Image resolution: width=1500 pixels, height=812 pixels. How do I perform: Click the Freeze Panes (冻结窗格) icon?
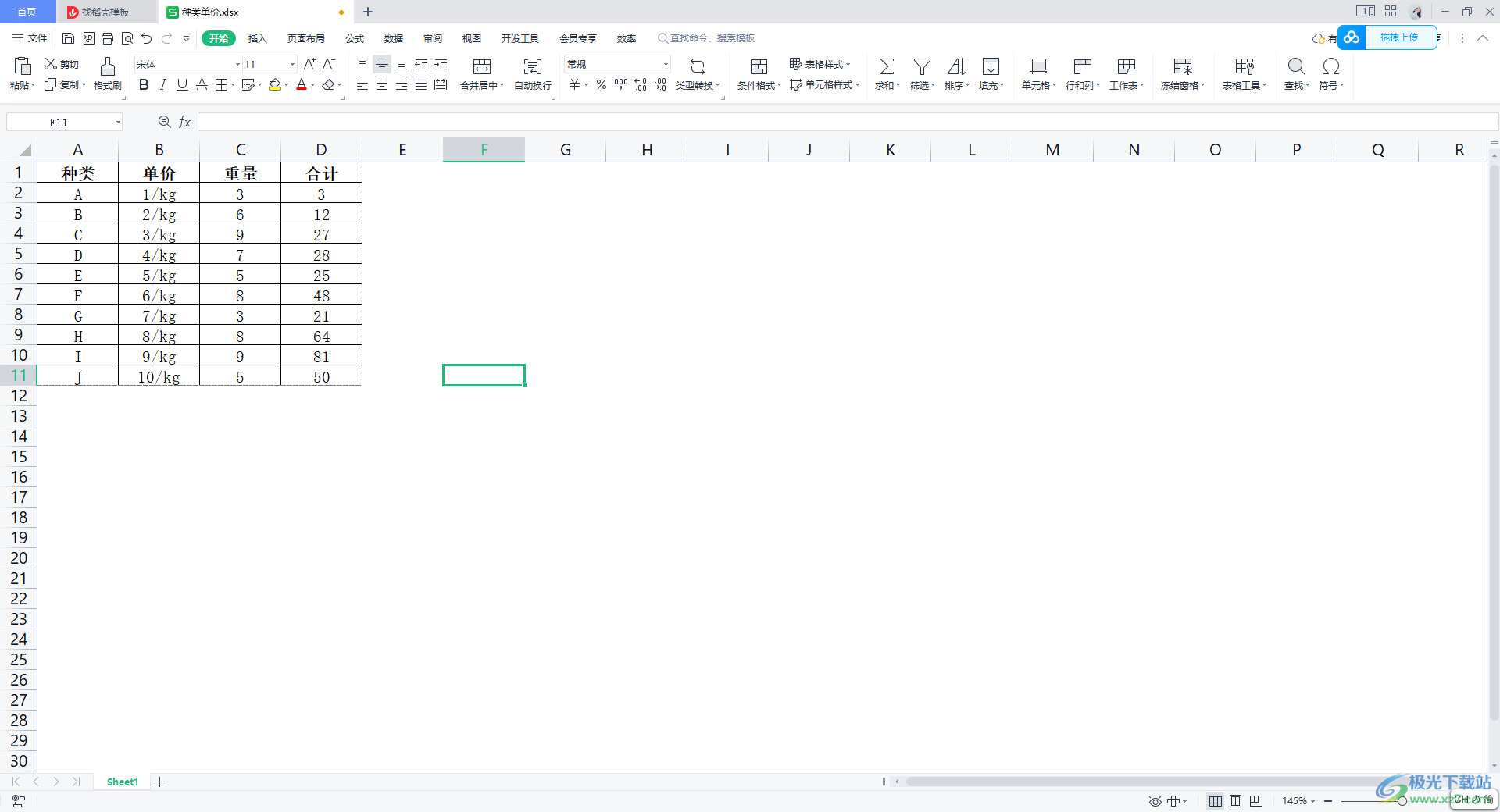coord(1183,66)
